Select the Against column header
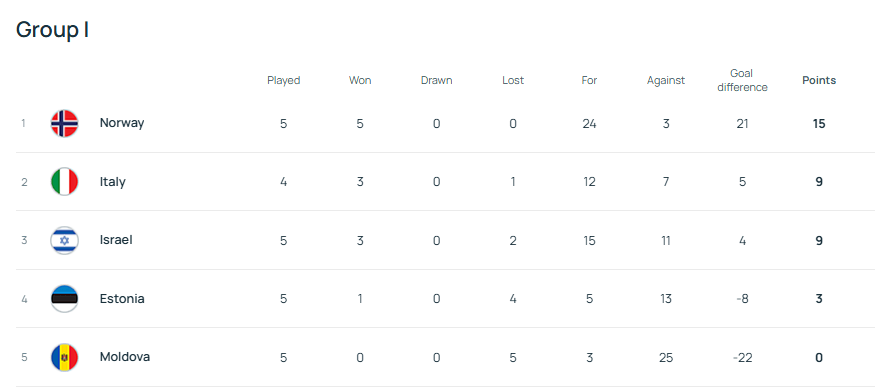The width and height of the screenshot is (875, 391). coord(666,80)
